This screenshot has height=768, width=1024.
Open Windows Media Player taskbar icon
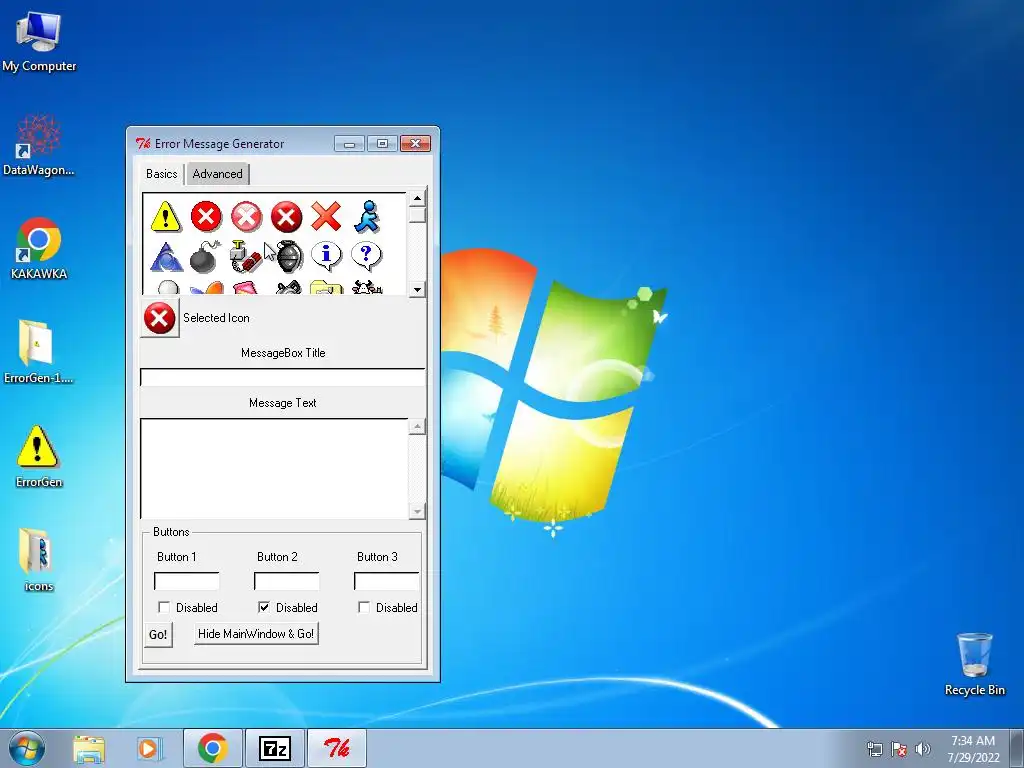(149, 749)
